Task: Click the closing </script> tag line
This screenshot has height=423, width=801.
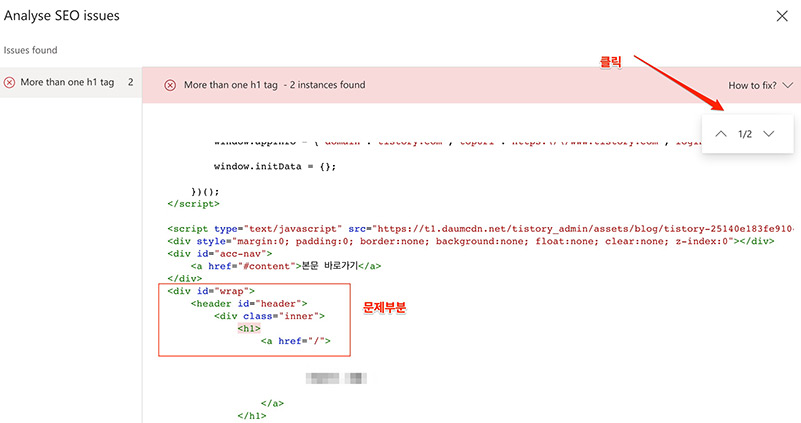Action: click(x=193, y=204)
